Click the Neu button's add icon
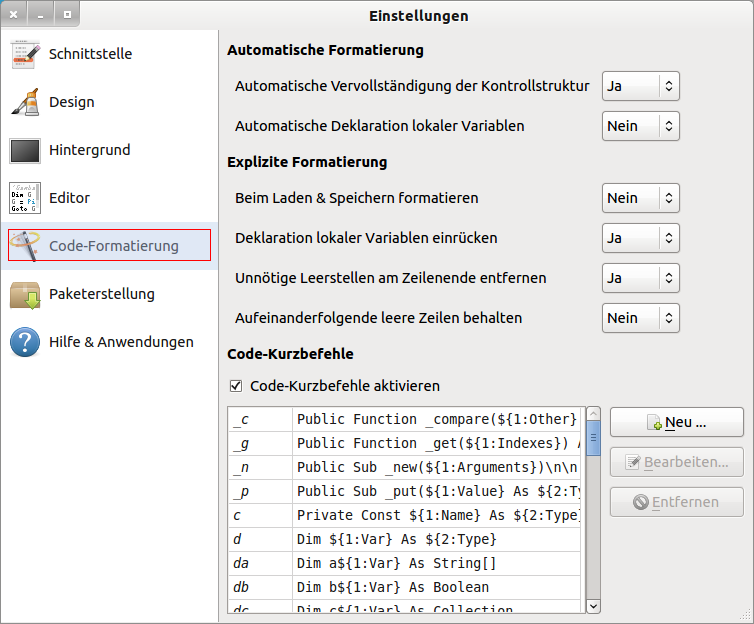 (x=655, y=423)
